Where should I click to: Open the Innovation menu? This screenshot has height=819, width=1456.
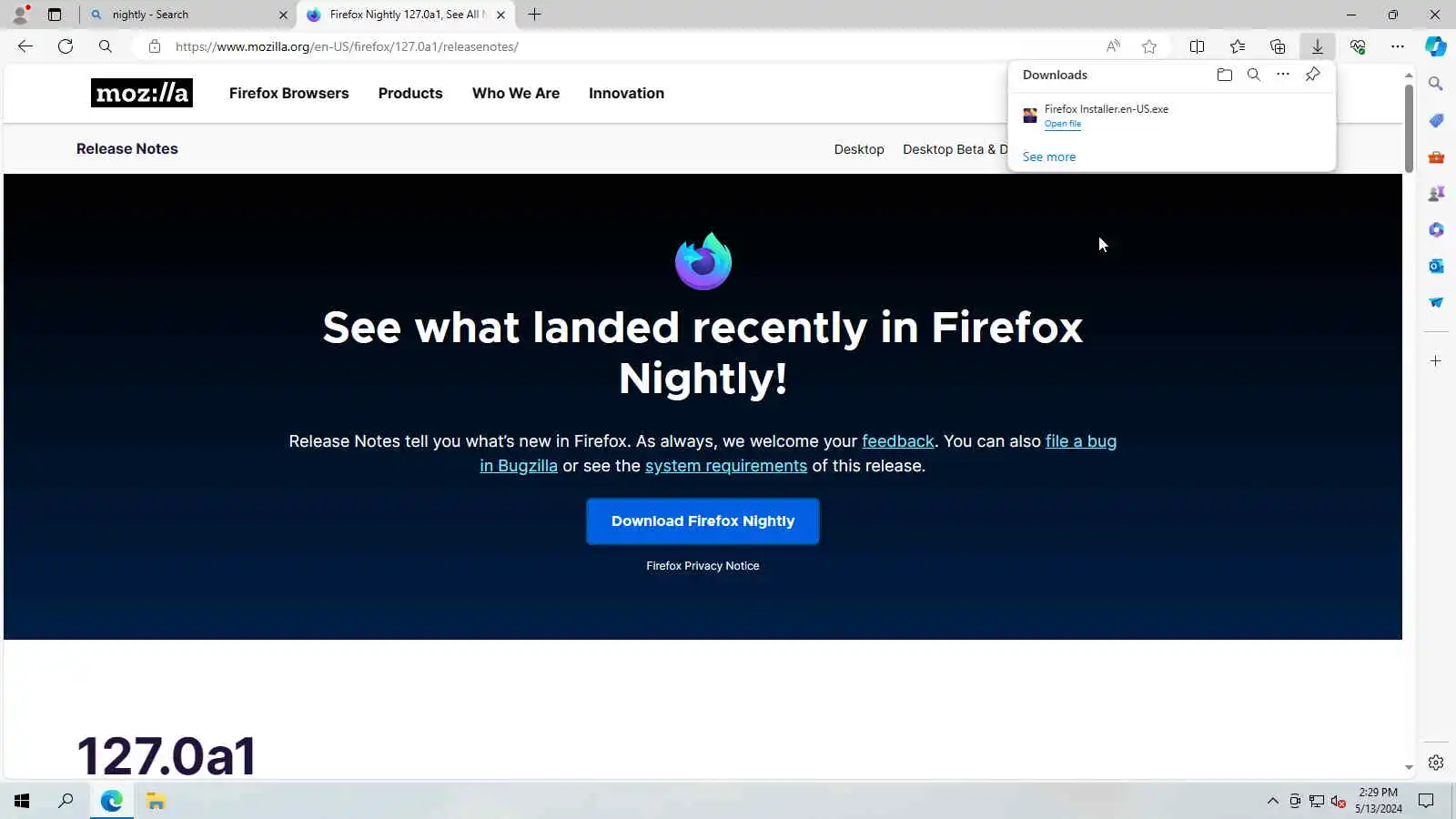(626, 93)
